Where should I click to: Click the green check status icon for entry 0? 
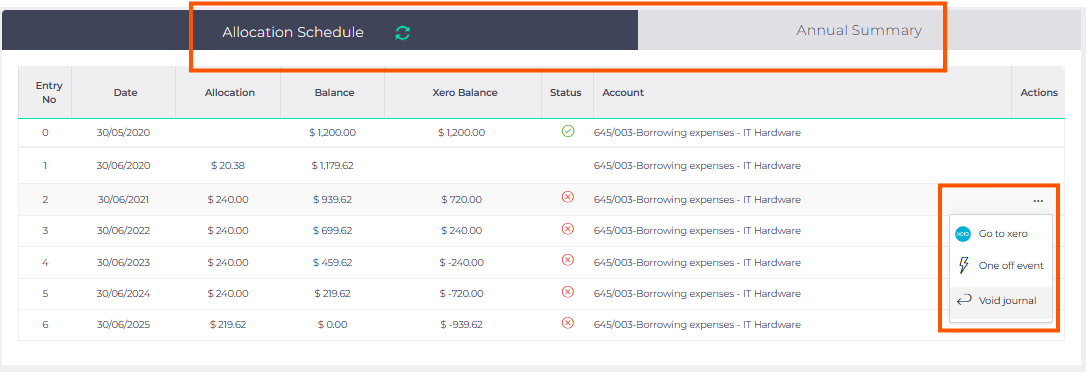[x=567, y=131]
